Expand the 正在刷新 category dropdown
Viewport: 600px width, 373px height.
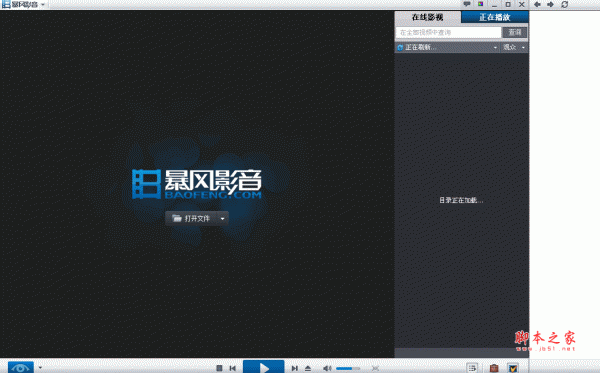click(495, 47)
